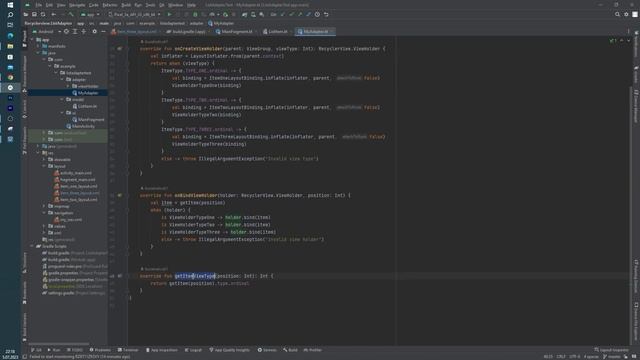Click the Collapse All icon in Project panel
The width and height of the screenshot is (640, 360).
point(84,31)
